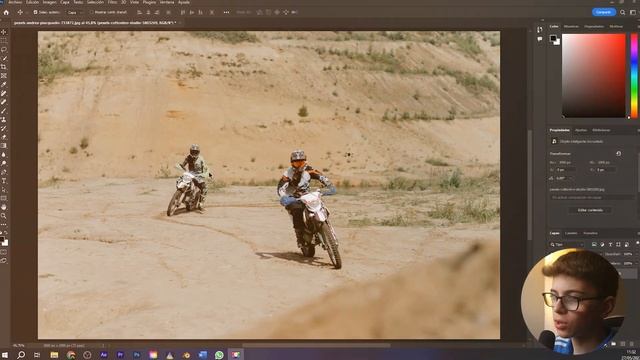640x360 pixels.
Task: Open the Ventana menu
Action: (x=167, y=2)
